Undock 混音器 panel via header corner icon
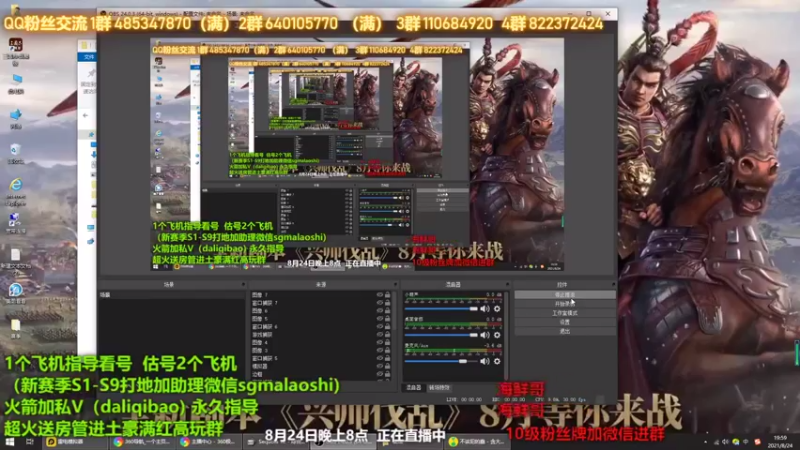This screenshot has width=800, height=450. pos(507,285)
